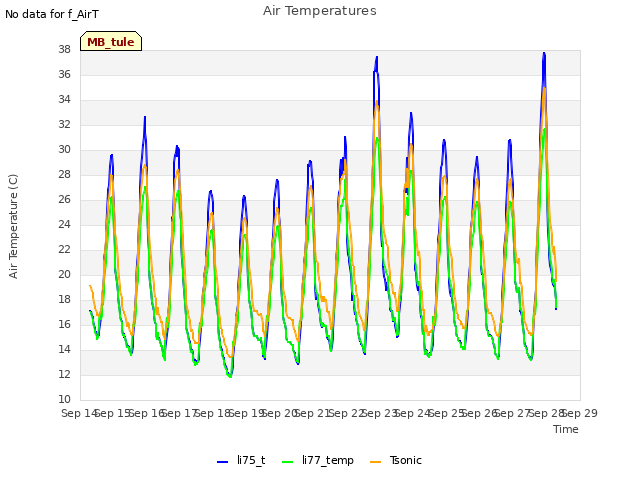The image size is (640, 480).
Task: Select the li75_t legend label
Action: (251, 460)
